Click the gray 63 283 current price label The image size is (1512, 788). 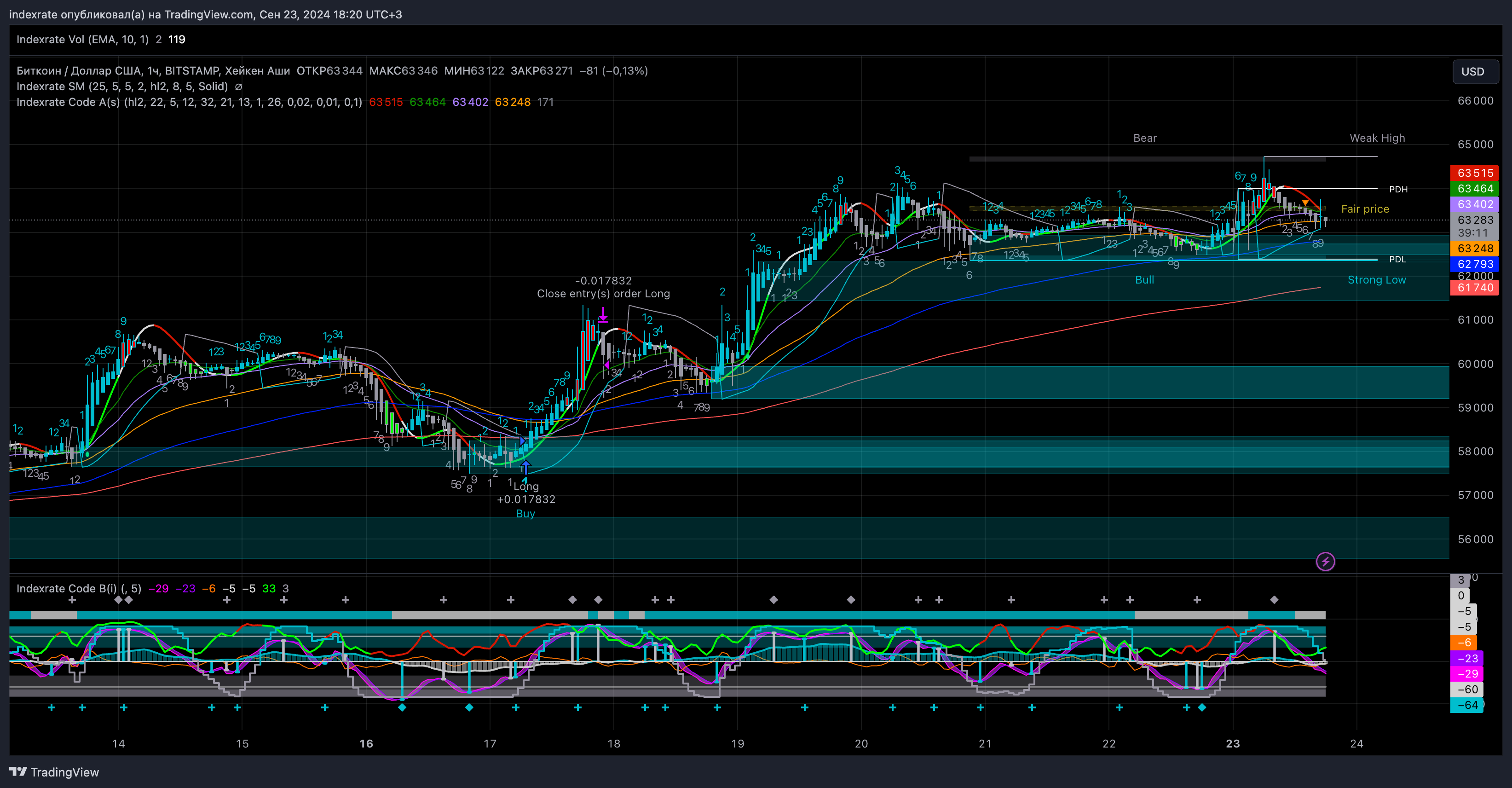pos(1474,220)
